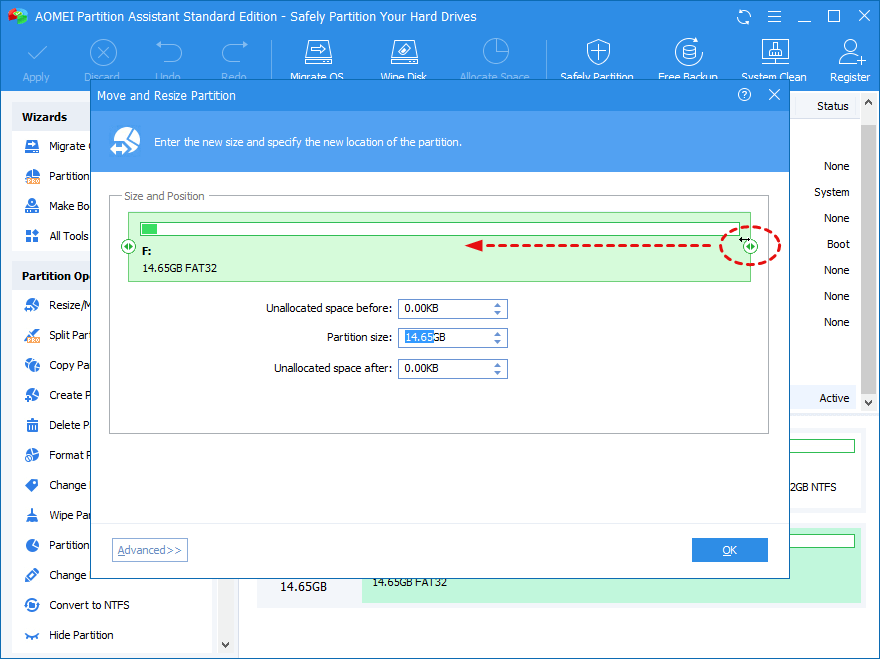Click the left resize handle of partition F:

pos(128,246)
